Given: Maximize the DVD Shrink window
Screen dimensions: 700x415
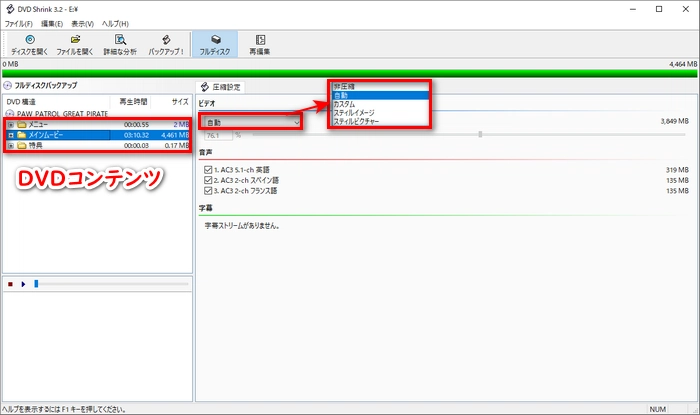Looking at the screenshot, I should pyautogui.click(x=659, y=9).
